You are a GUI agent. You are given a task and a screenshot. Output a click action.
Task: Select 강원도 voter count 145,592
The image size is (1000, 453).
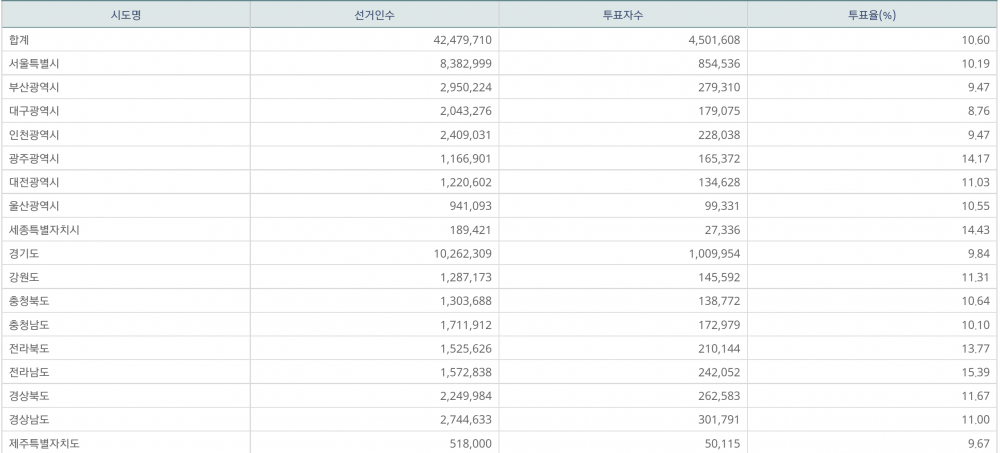717,277
